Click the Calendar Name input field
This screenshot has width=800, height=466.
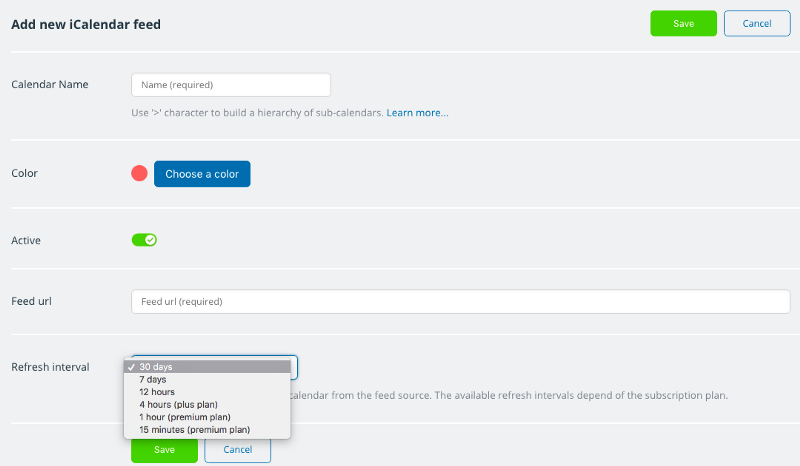pyautogui.click(x=231, y=85)
